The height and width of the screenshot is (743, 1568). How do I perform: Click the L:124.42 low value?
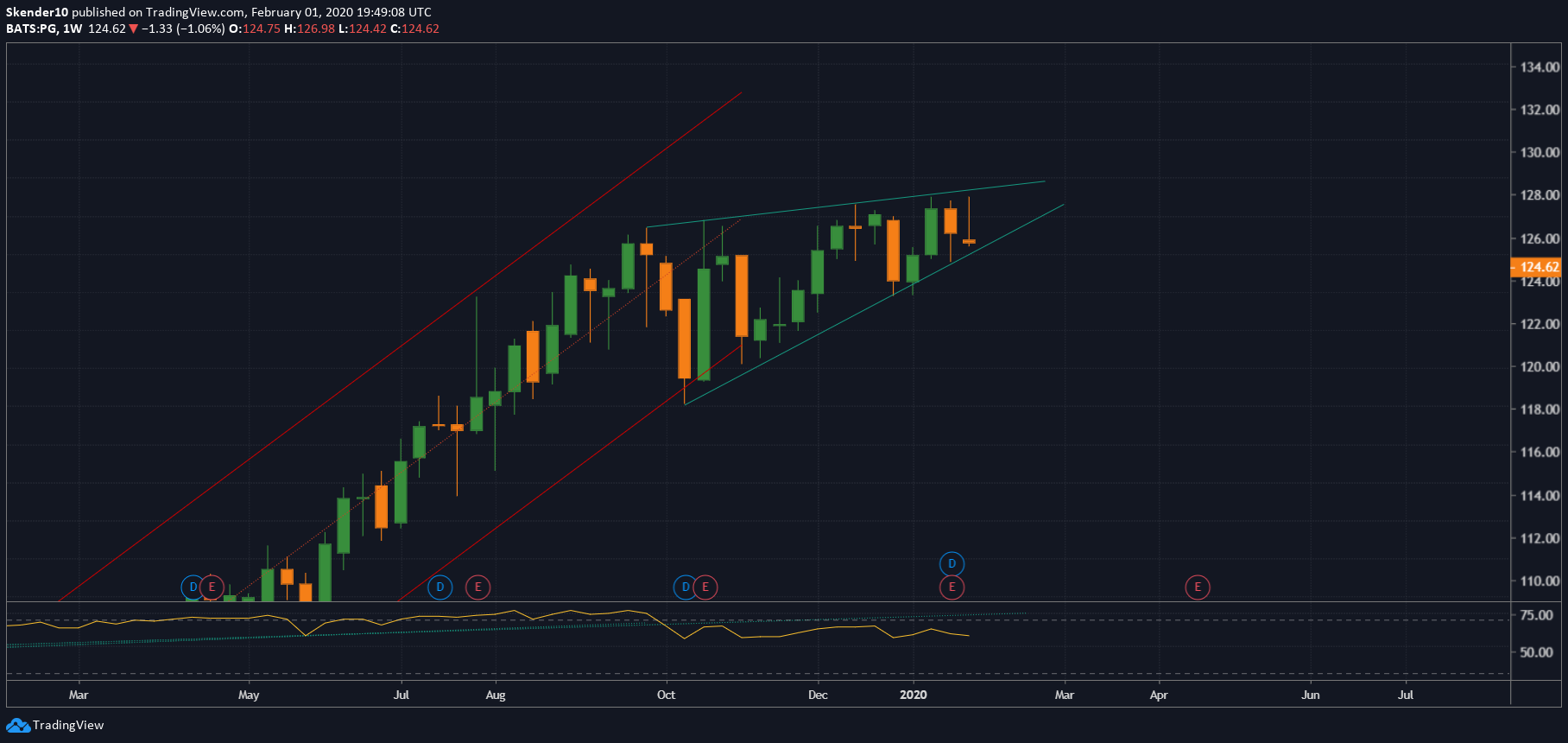click(x=363, y=29)
